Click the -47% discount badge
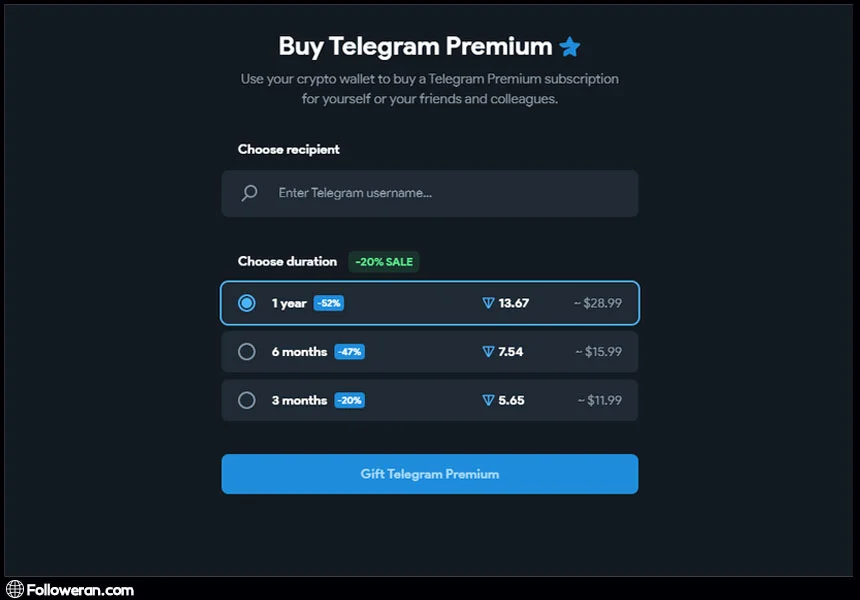The height and width of the screenshot is (600, 860). (x=349, y=352)
